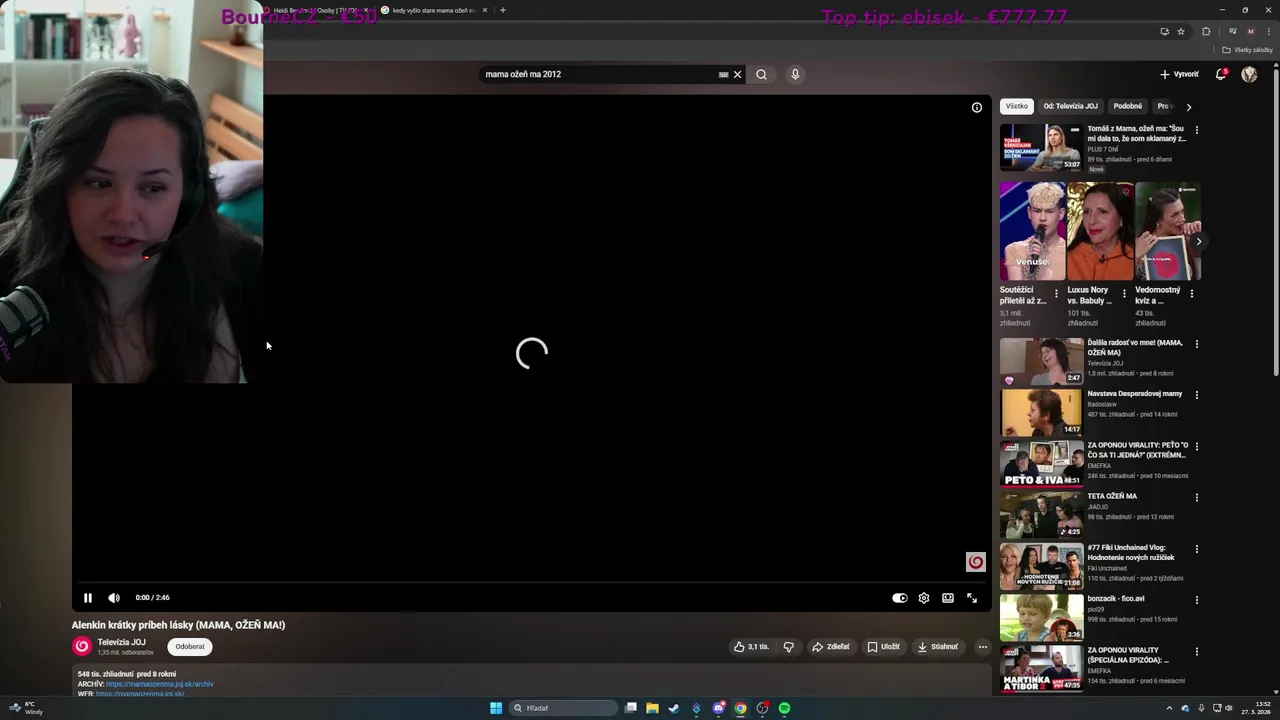Open options for ZA OPONOU VIRALITY: PEŤO video
1280x720 pixels.
tap(1197, 446)
